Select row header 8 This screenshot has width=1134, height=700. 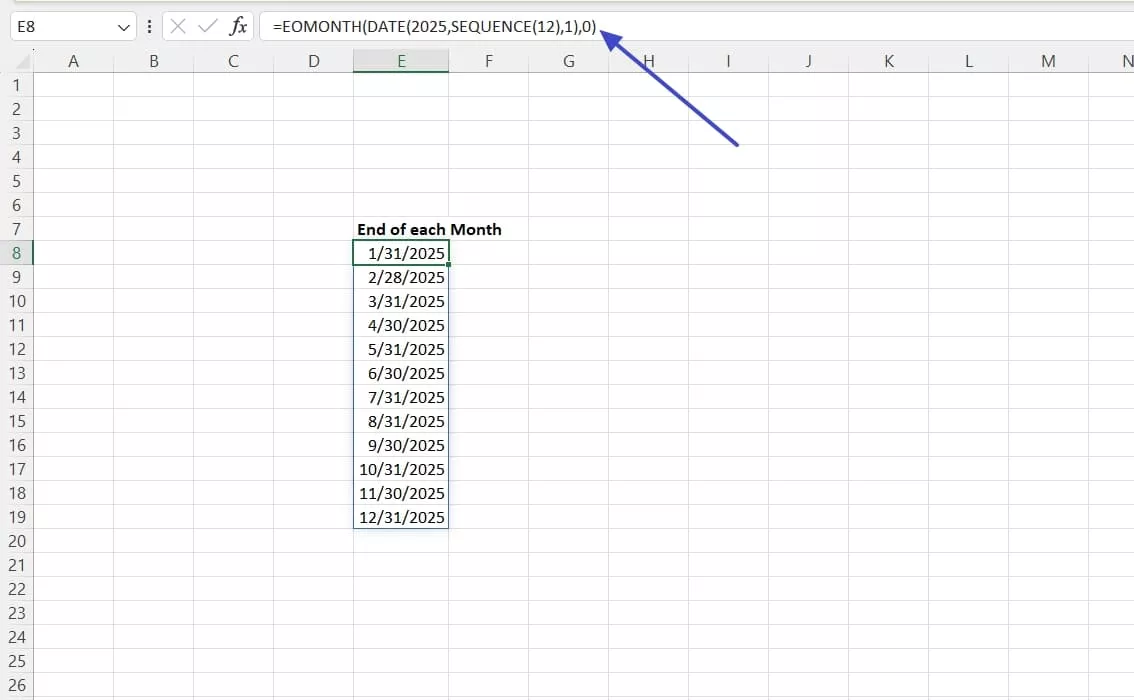[x=16, y=253]
